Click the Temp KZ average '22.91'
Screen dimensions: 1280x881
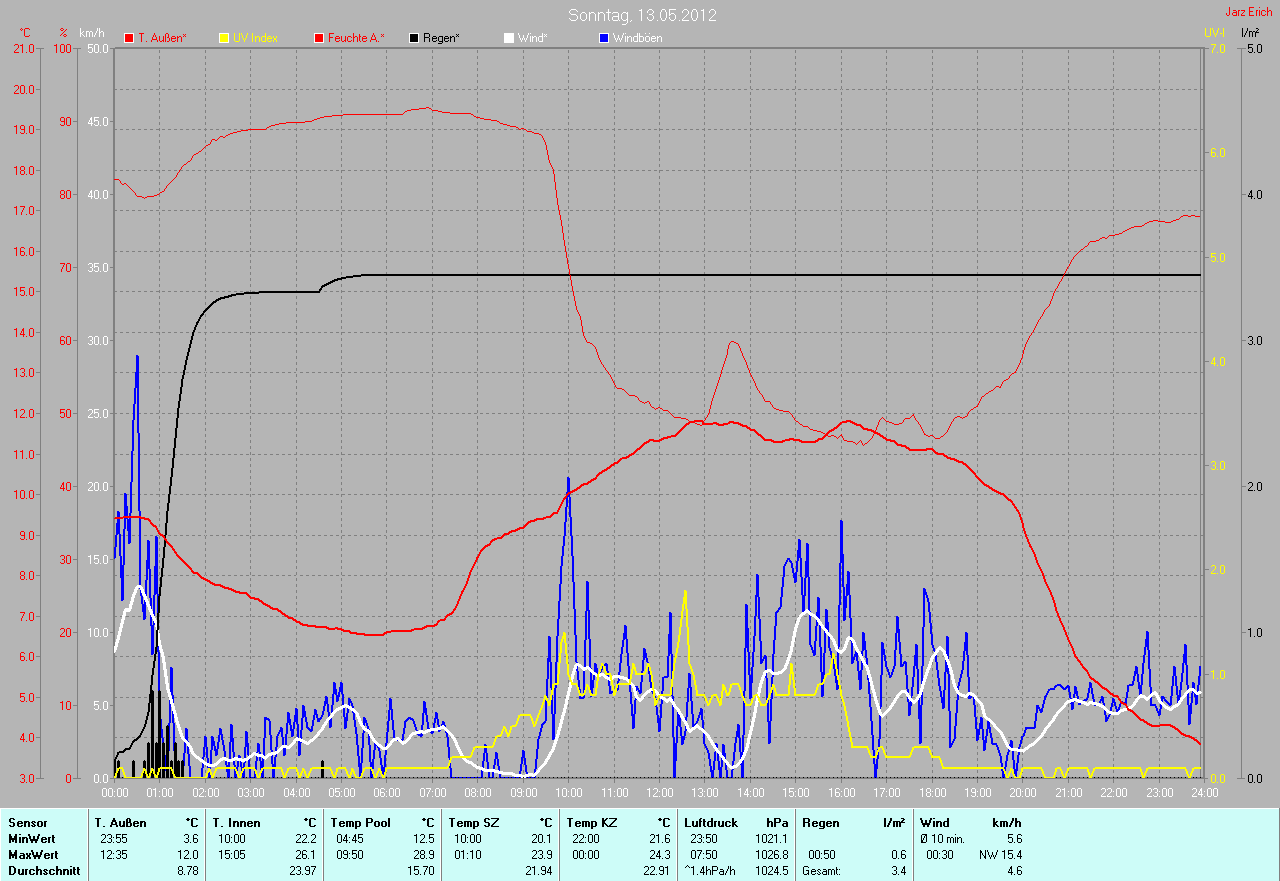pyautogui.click(x=654, y=871)
